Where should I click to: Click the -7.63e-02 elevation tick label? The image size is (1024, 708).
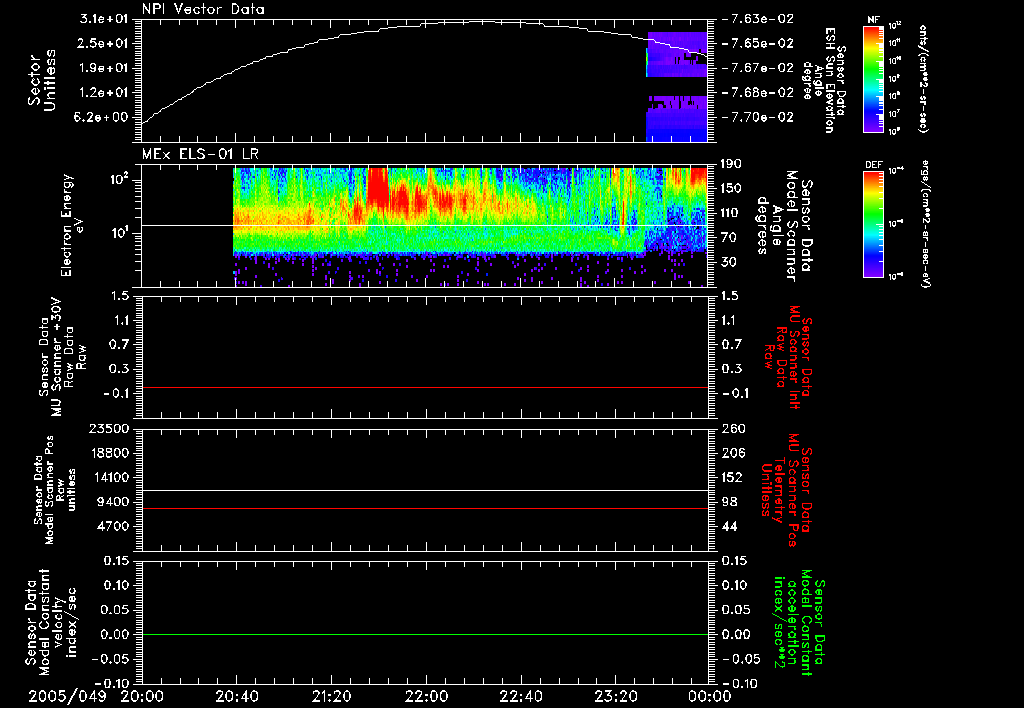[x=758, y=19]
